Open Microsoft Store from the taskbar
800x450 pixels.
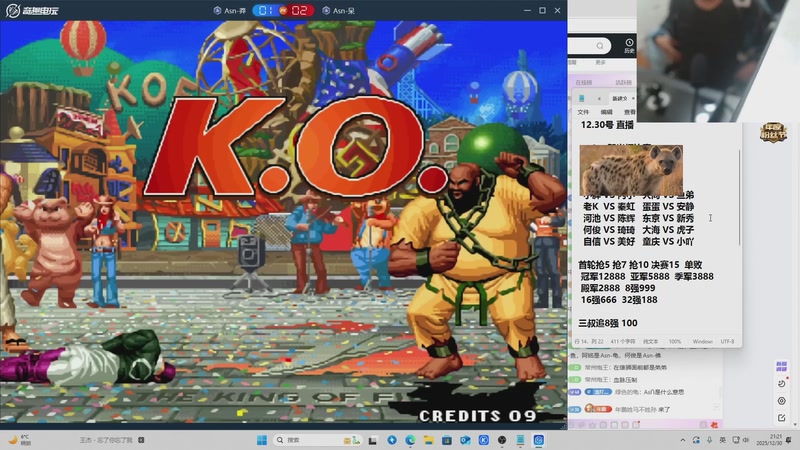pos(447,440)
